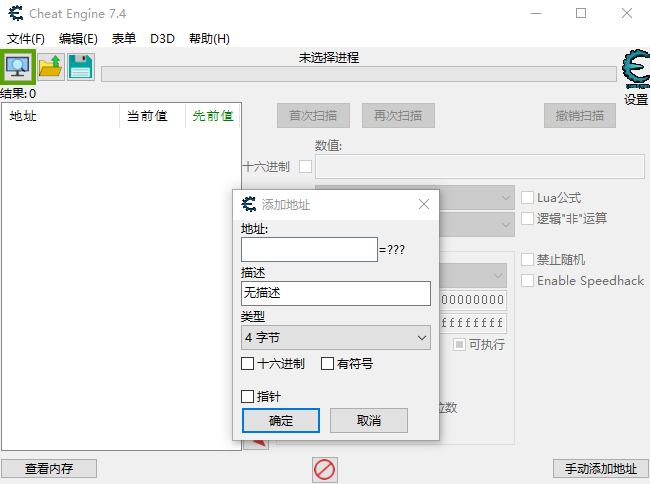650x484 pixels.
Task: Click the 手动添加地址 button
Action: point(601,469)
